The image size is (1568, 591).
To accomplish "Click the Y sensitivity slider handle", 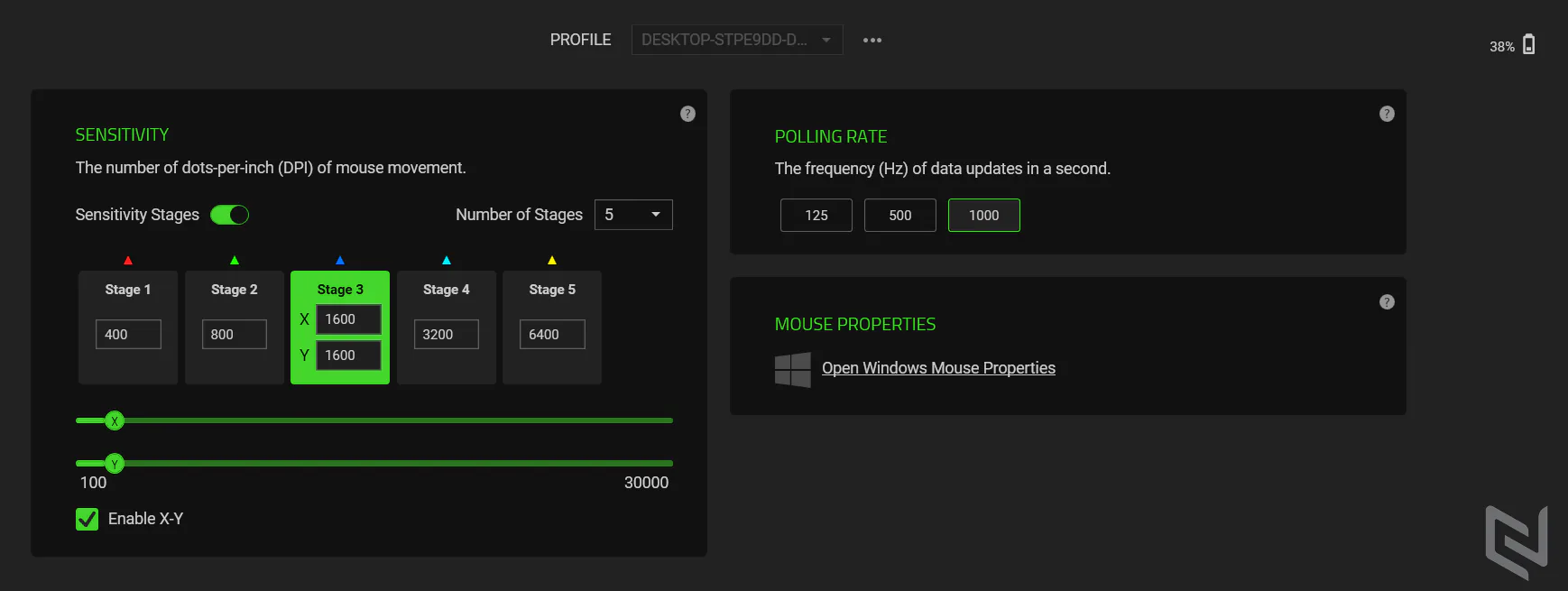I will [115, 464].
